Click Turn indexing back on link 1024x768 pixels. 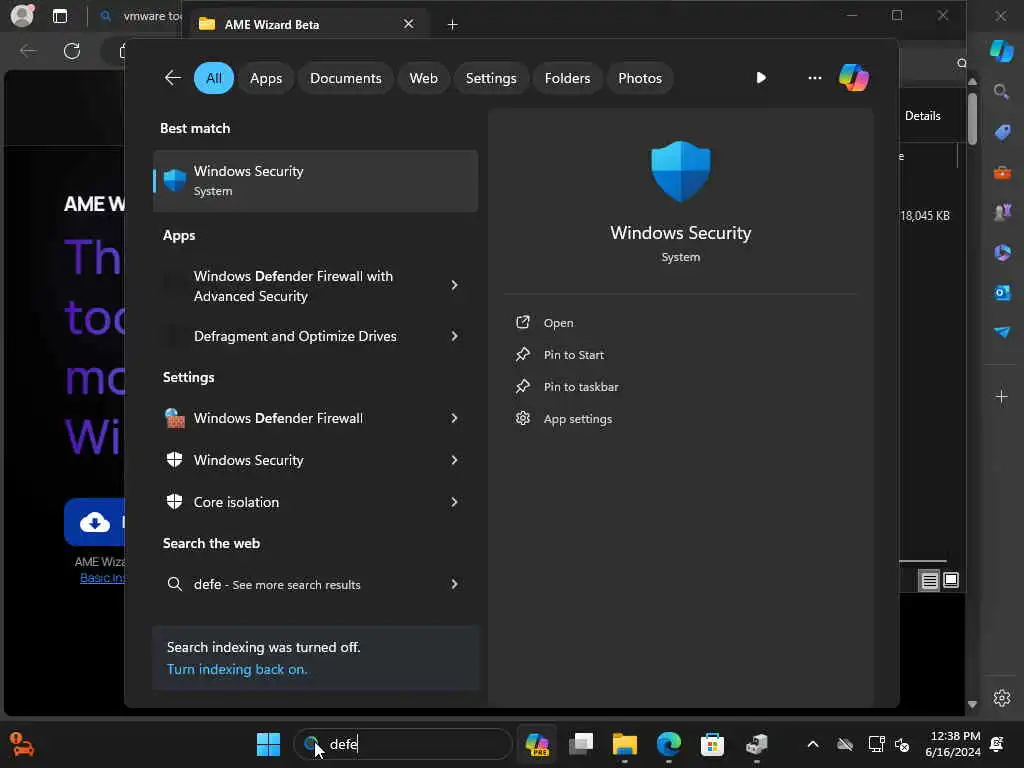(236, 669)
